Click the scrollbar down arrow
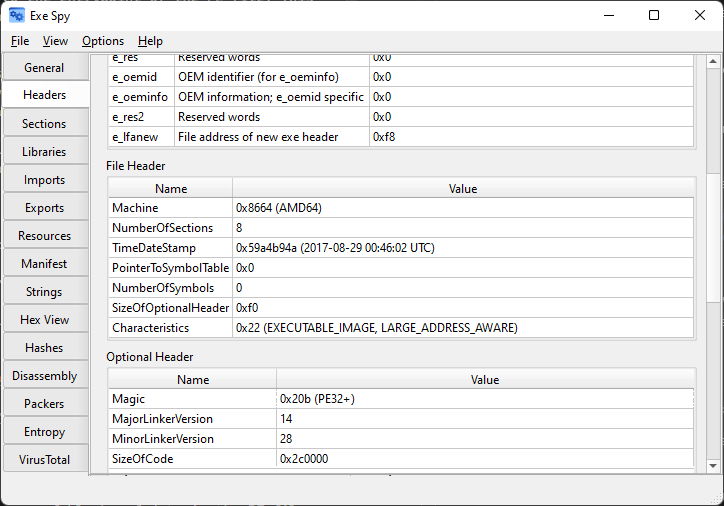 [x=712, y=465]
